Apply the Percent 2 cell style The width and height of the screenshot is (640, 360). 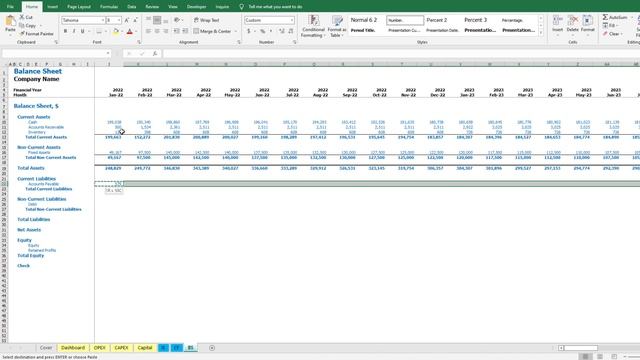[437, 20]
